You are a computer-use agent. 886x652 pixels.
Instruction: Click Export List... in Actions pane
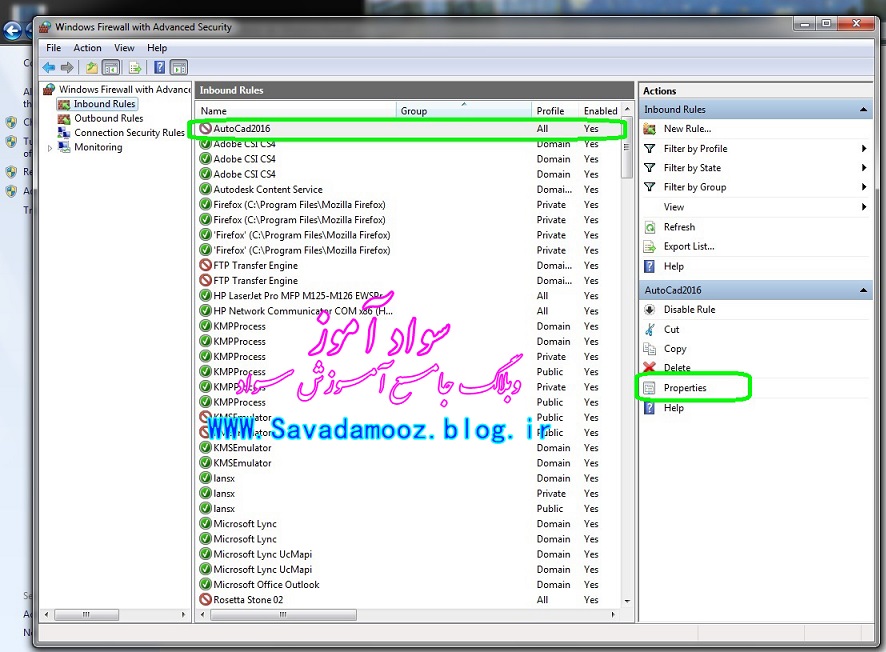pos(689,247)
